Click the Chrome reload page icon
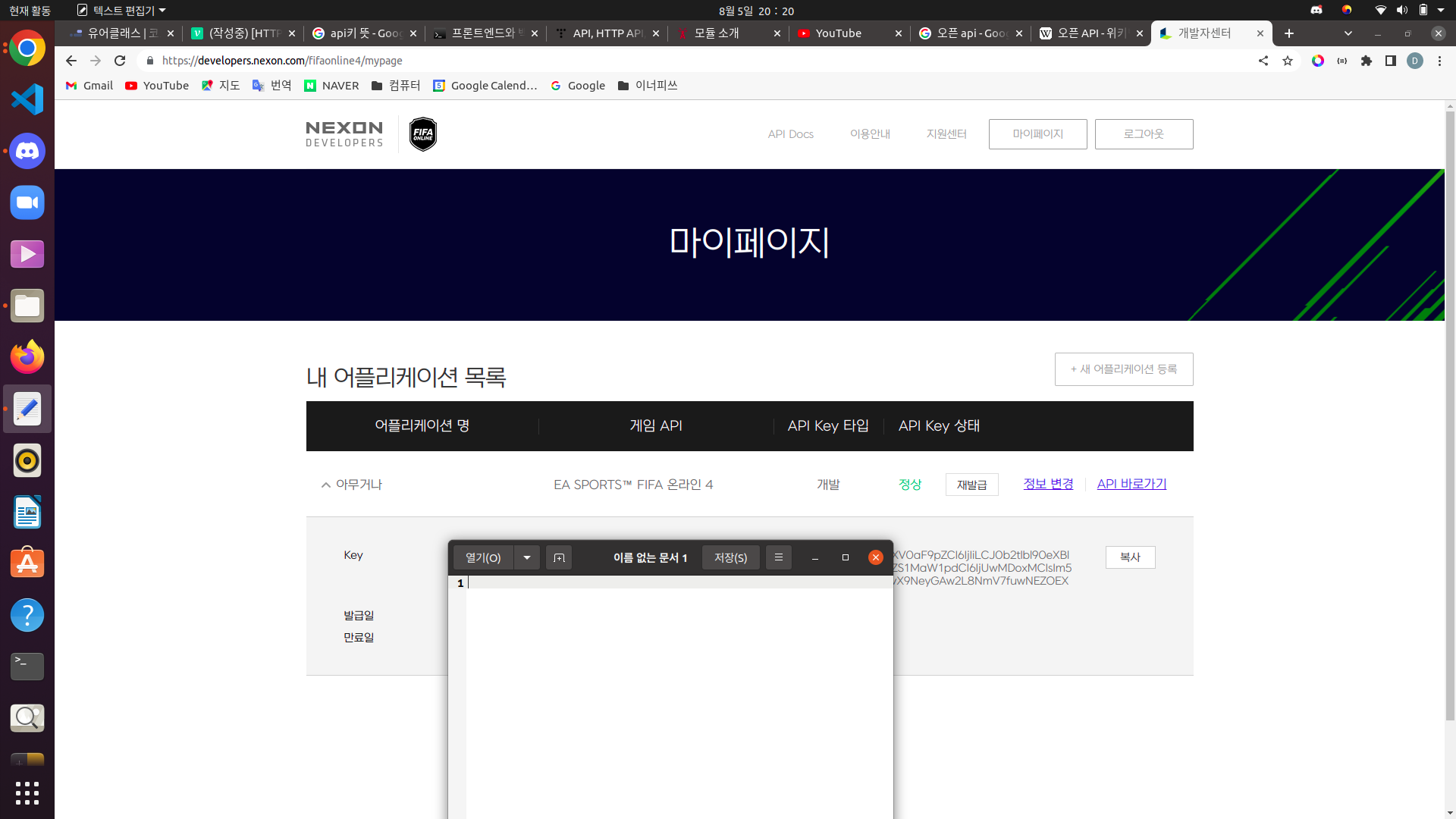The height and width of the screenshot is (819, 1456). [x=120, y=61]
